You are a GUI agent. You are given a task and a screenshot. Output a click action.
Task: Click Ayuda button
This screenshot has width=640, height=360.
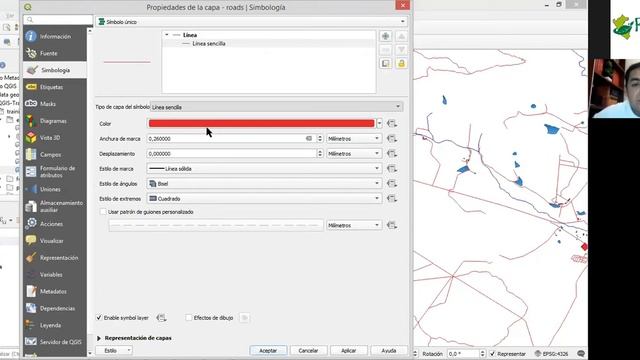(x=389, y=350)
